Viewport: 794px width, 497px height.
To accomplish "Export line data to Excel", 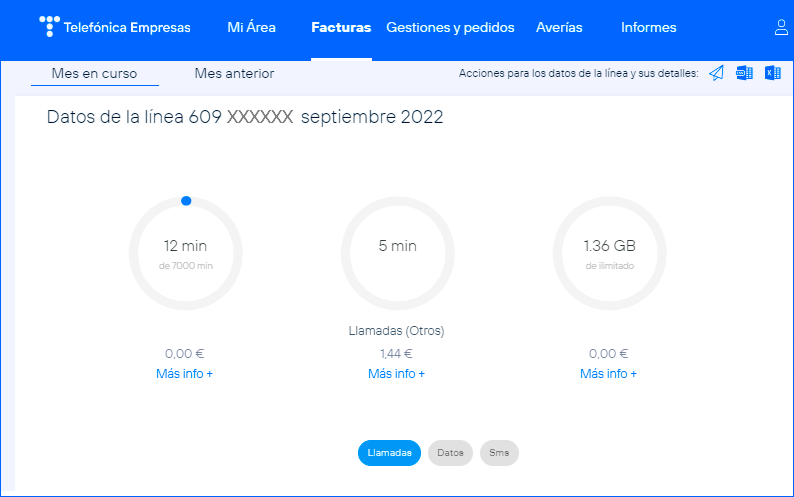I will point(772,73).
